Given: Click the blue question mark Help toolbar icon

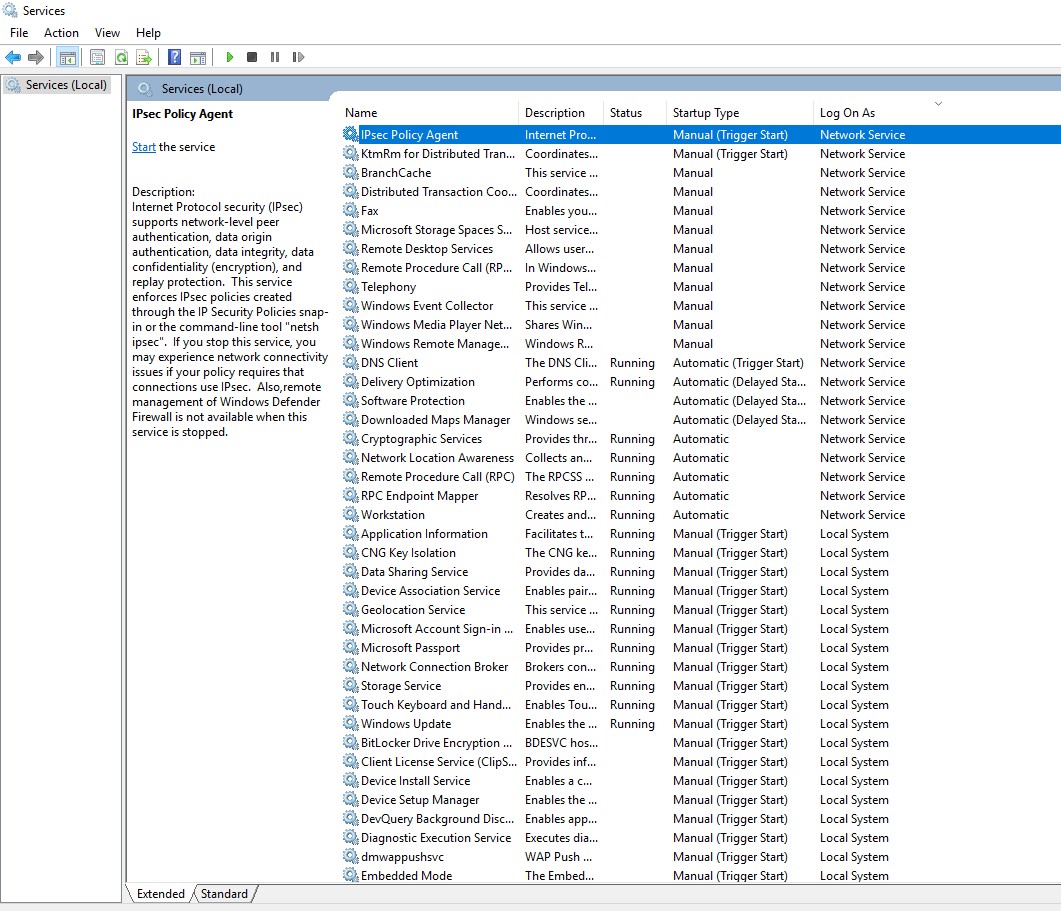Looking at the screenshot, I should (x=175, y=58).
